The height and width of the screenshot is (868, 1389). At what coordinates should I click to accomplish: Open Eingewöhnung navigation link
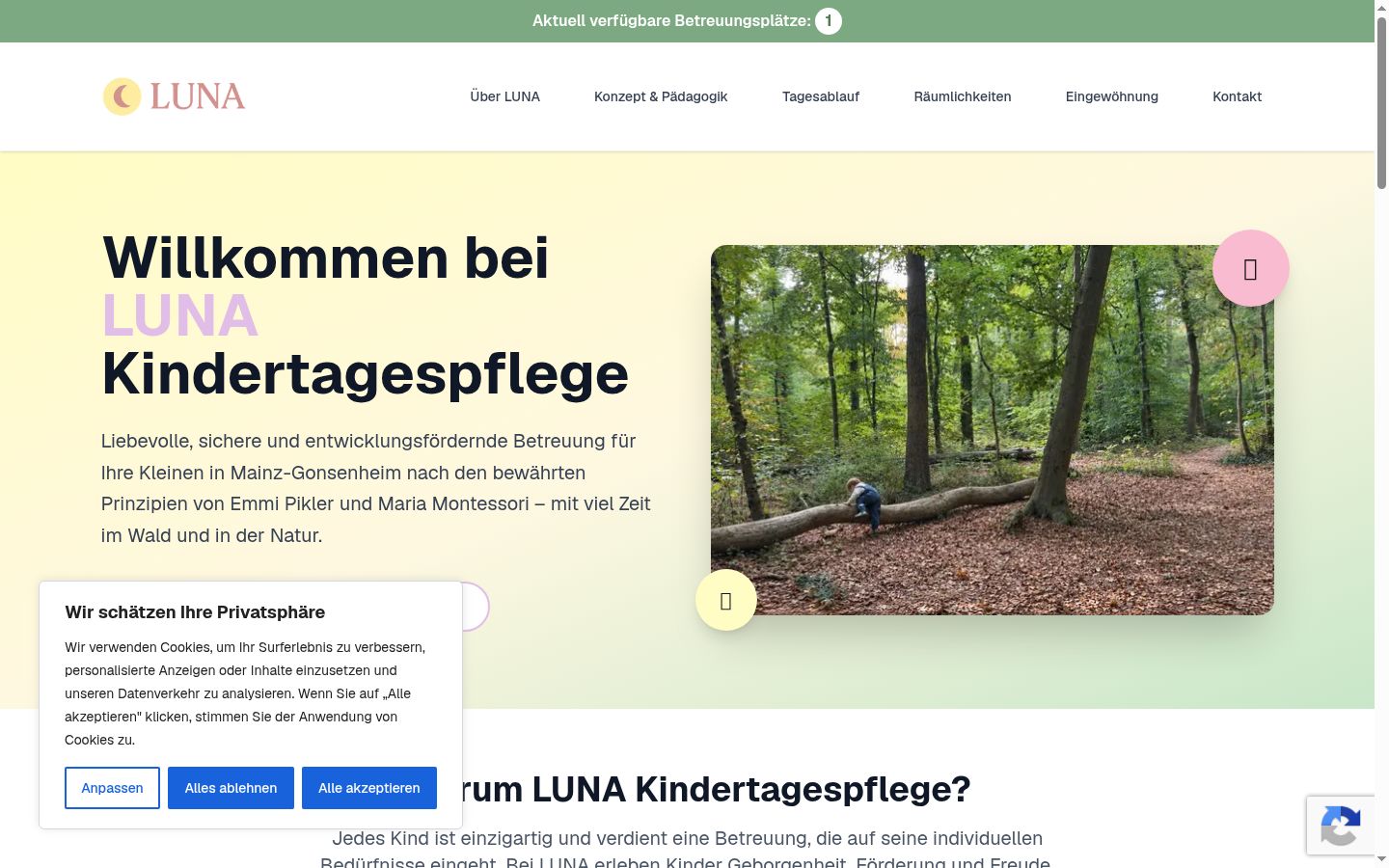click(x=1112, y=96)
